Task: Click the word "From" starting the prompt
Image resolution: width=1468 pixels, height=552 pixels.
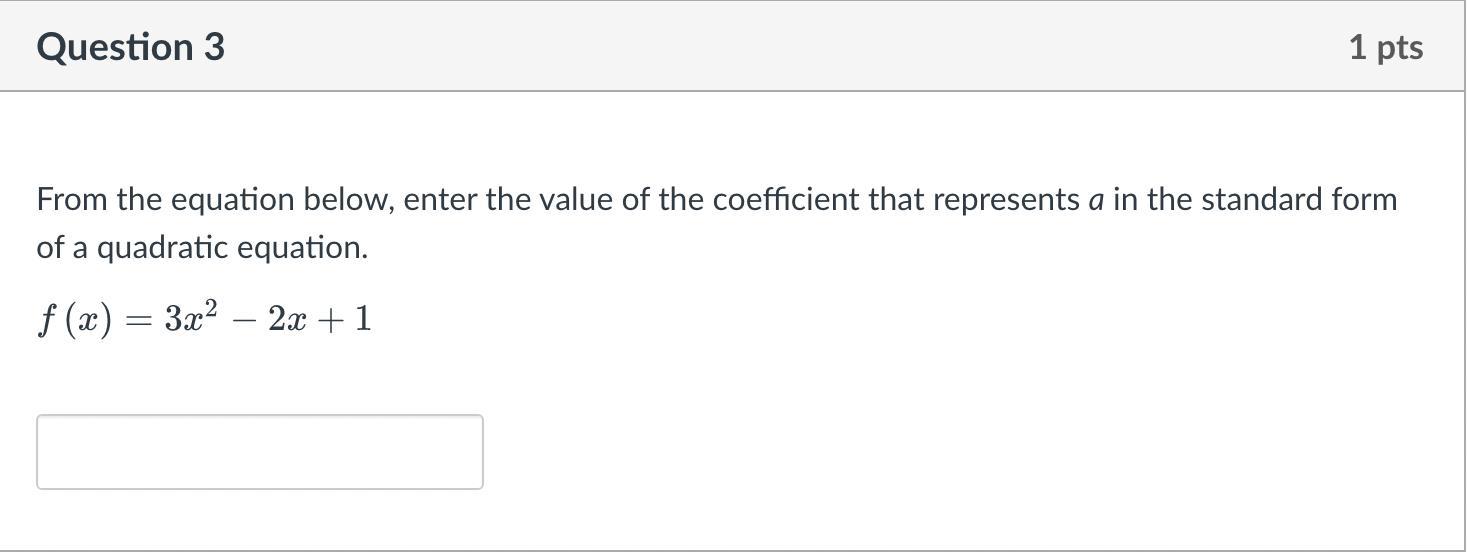Action: (72, 200)
